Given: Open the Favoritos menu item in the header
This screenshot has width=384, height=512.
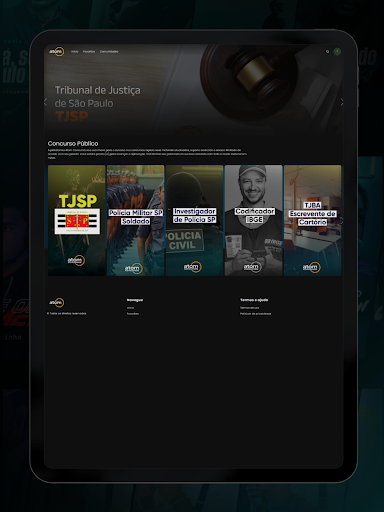Looking at the screenshot, I should pos(89,52).
